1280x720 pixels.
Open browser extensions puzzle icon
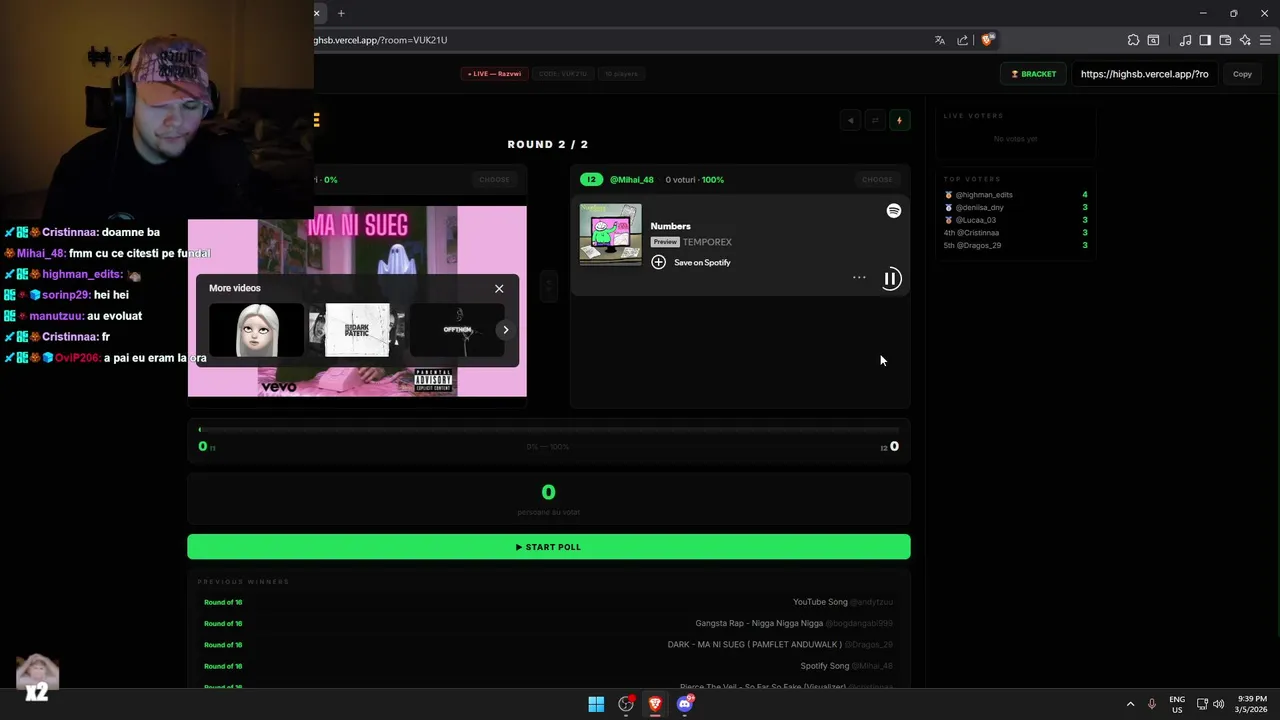click(1133, 40)
